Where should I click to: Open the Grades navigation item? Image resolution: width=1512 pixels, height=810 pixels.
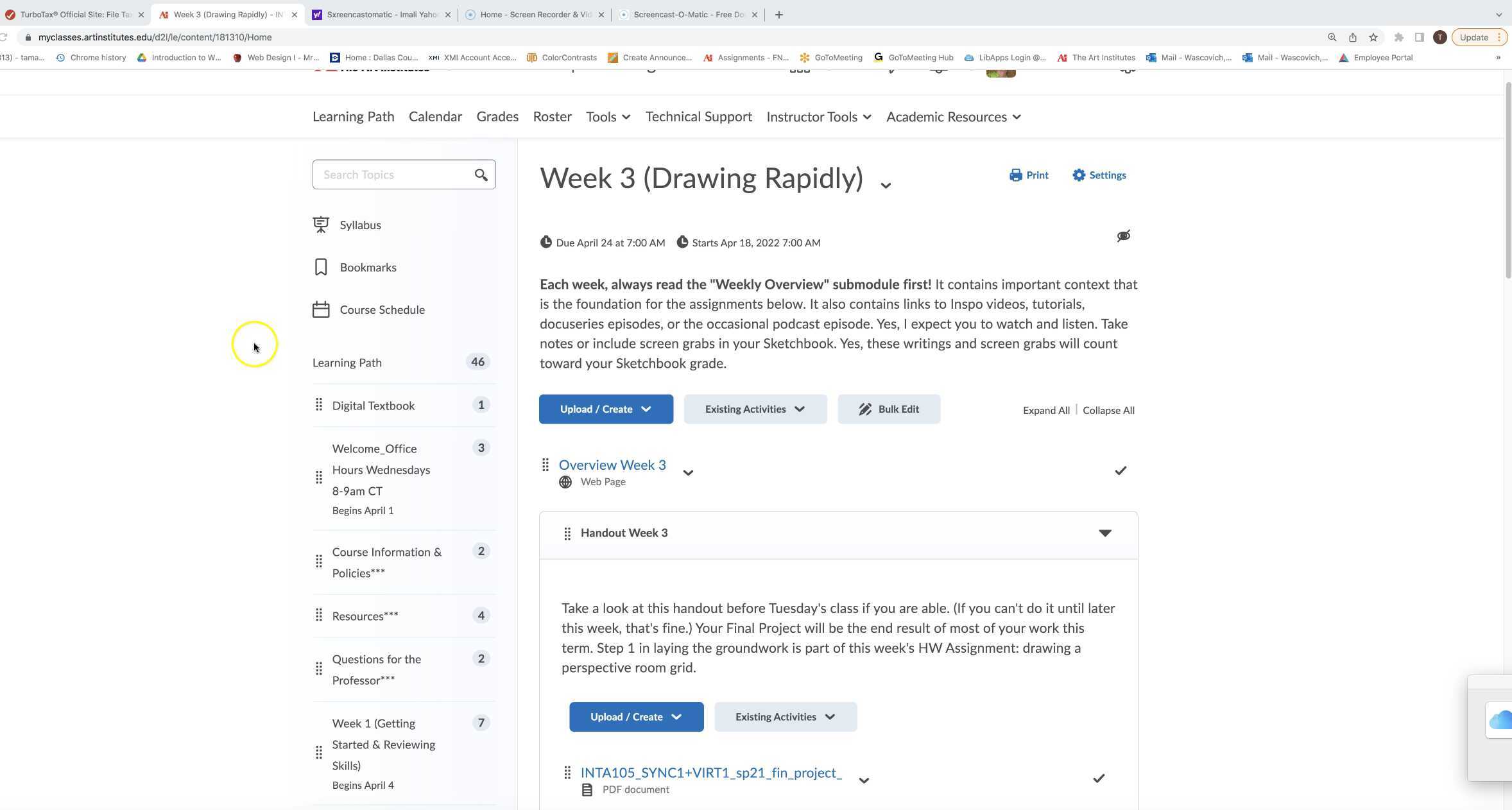[x=497, y=117]
